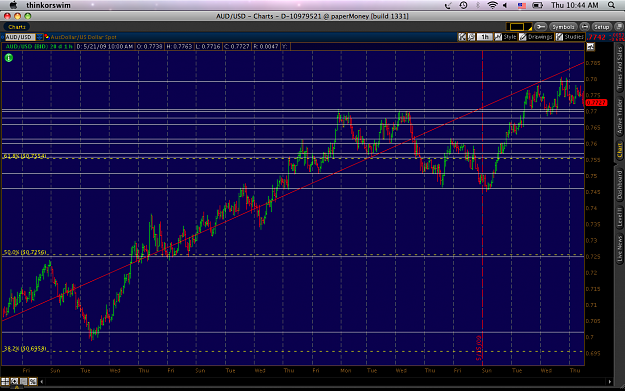Click the AUD/USD (BID) 20 d 1 h label
The height and width of the screenshot is (391, 625).
click(x=39, y=47)
